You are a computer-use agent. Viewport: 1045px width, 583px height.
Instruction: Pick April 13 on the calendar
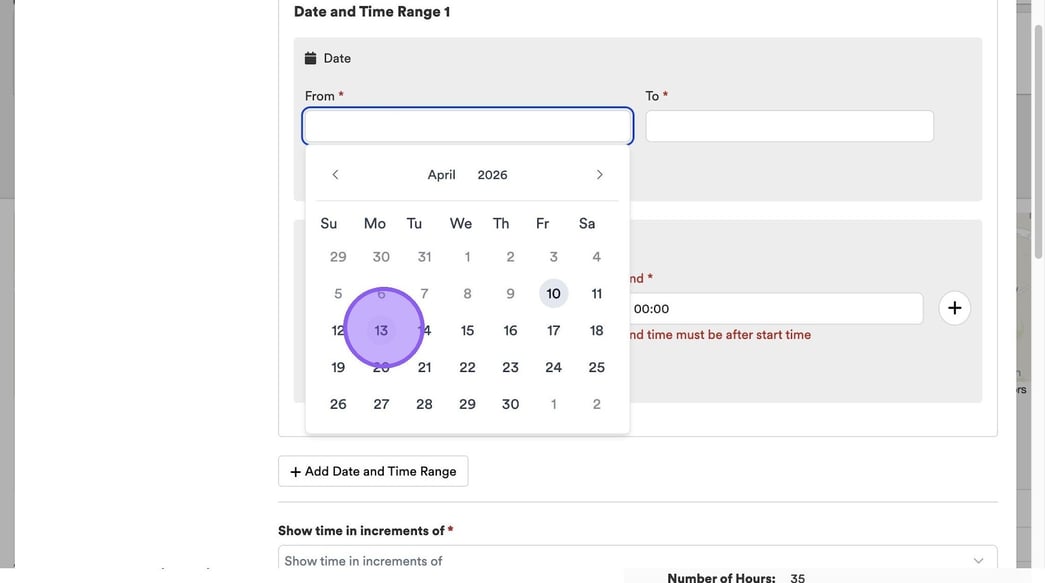[381, 331]
